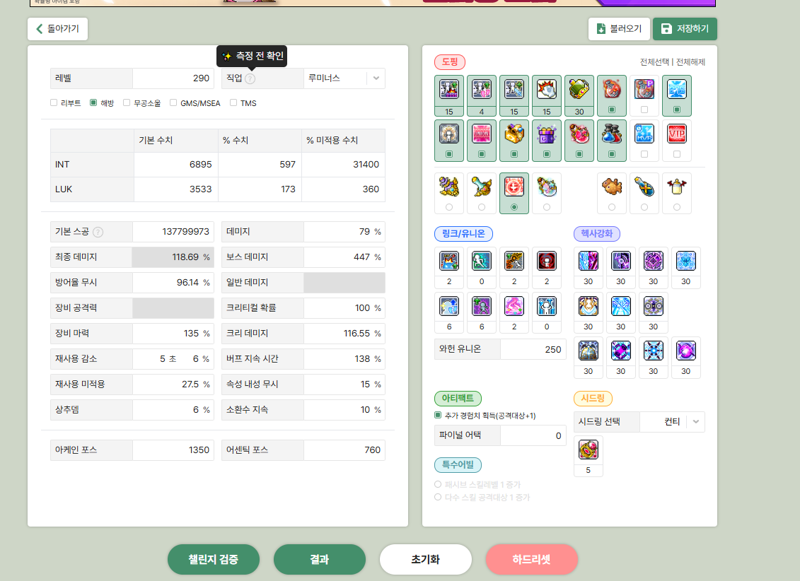This screenshot has height=581, width=800.
Task: Click the 하드리셋 hard reset button
Action: (x=532, y=559)
